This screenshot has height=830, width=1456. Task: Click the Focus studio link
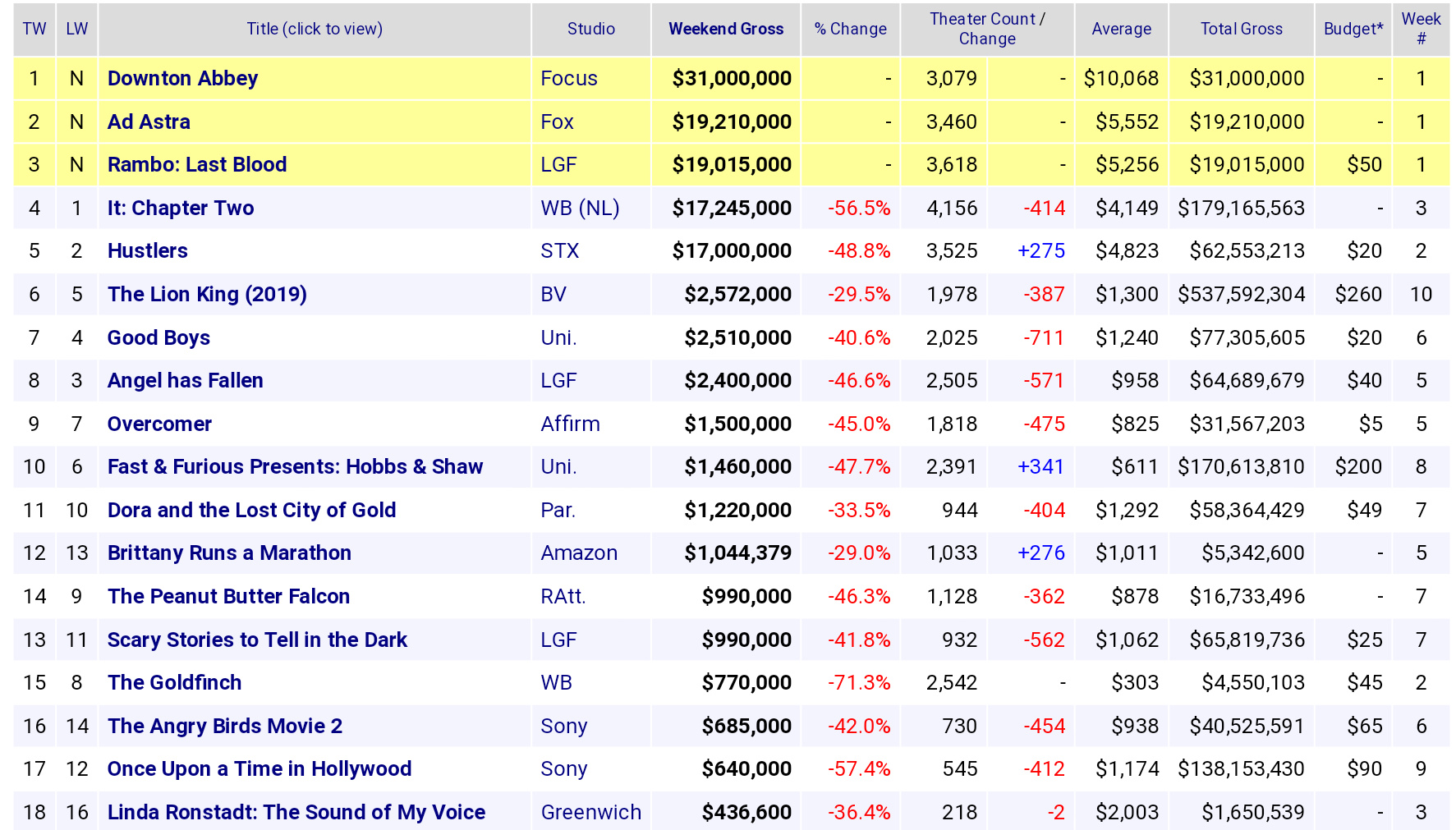(x=569, y=79)
